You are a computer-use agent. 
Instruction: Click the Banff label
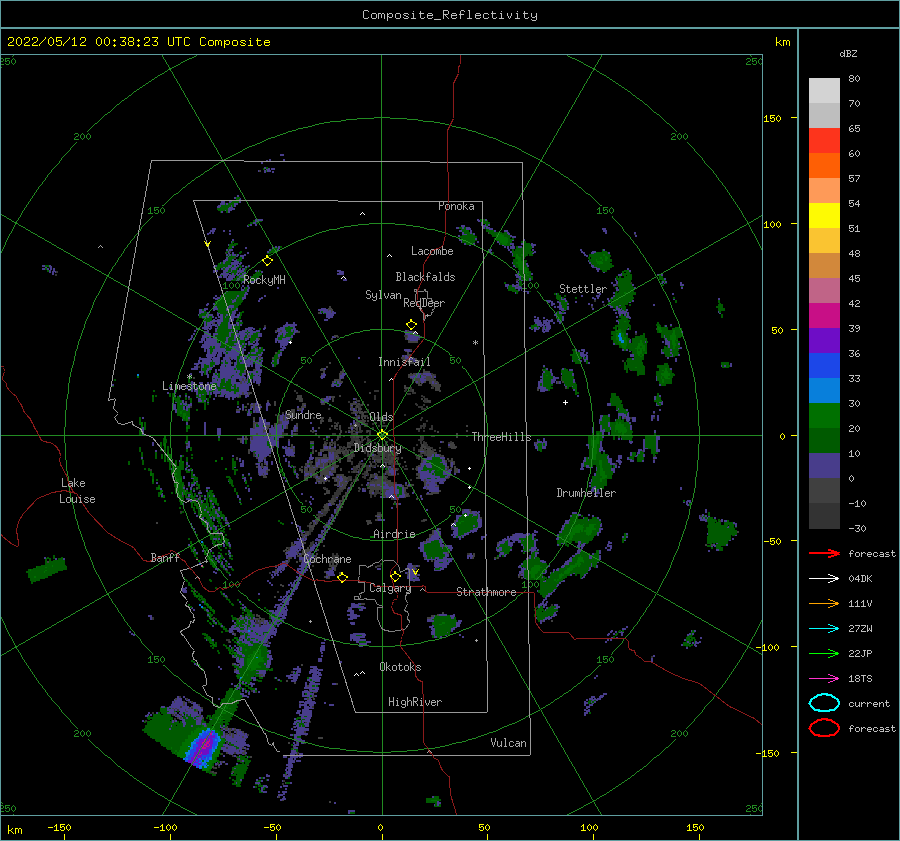165,558
